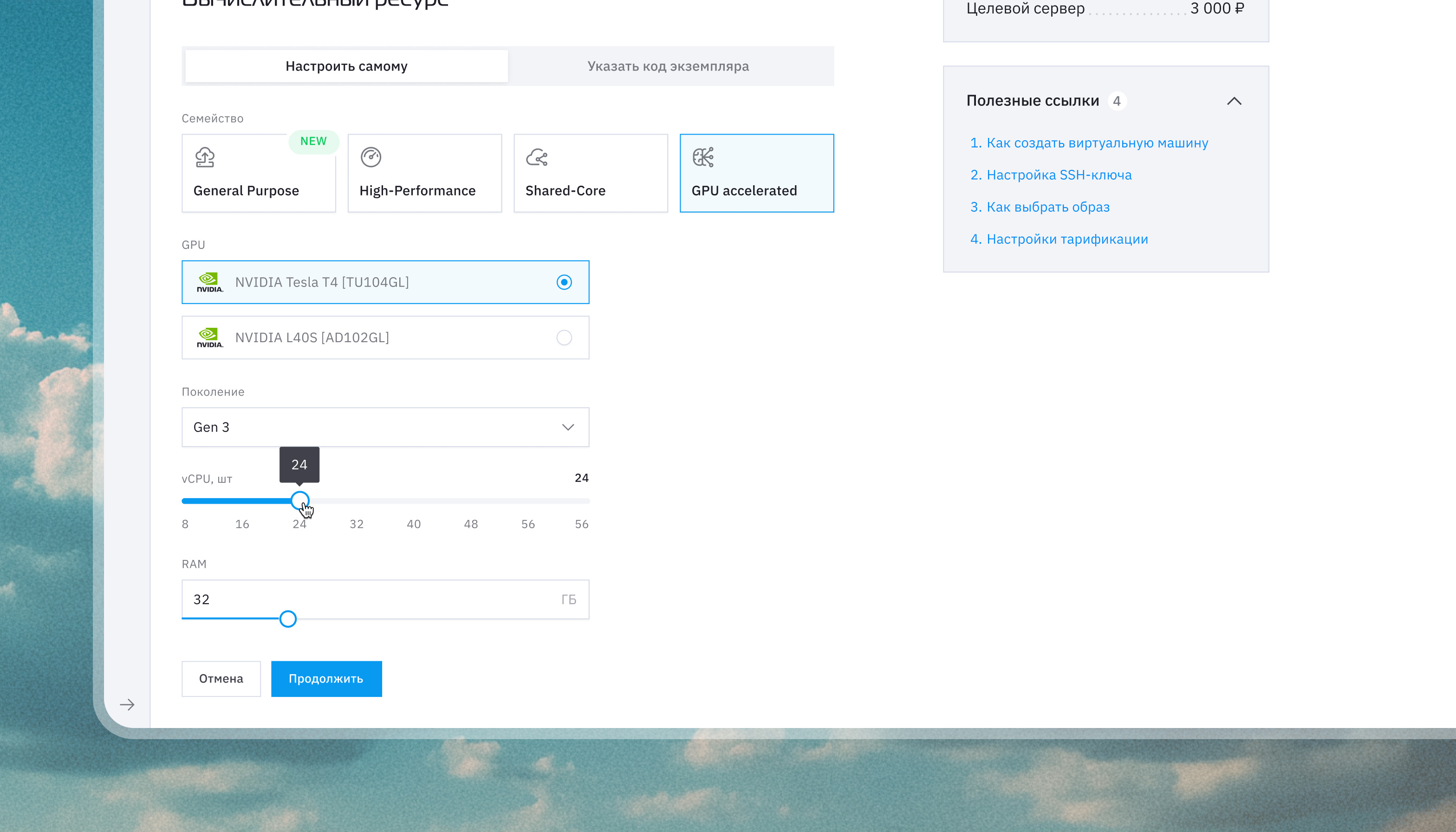The height and width of the screenshot is (832, 1456).
Task: Click the chevron in Поколение dropdown
Action: point(567,427)
